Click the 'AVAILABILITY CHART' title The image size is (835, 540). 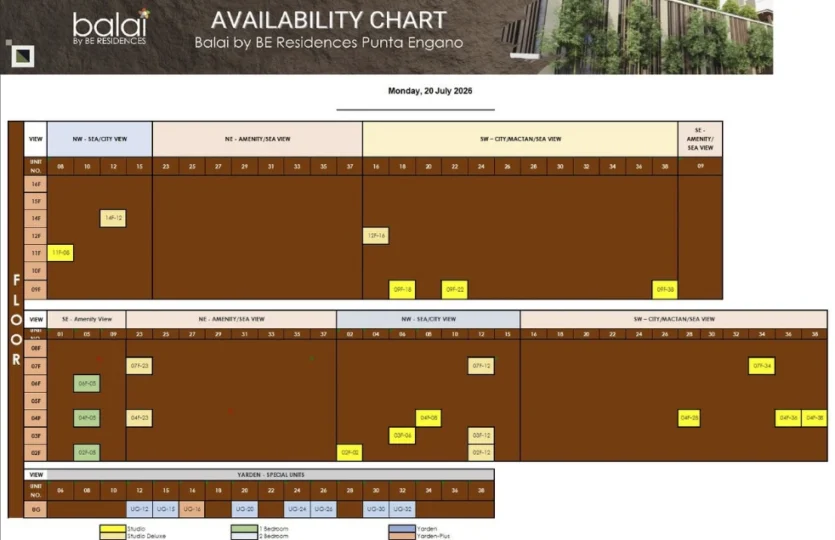[329, 20]
